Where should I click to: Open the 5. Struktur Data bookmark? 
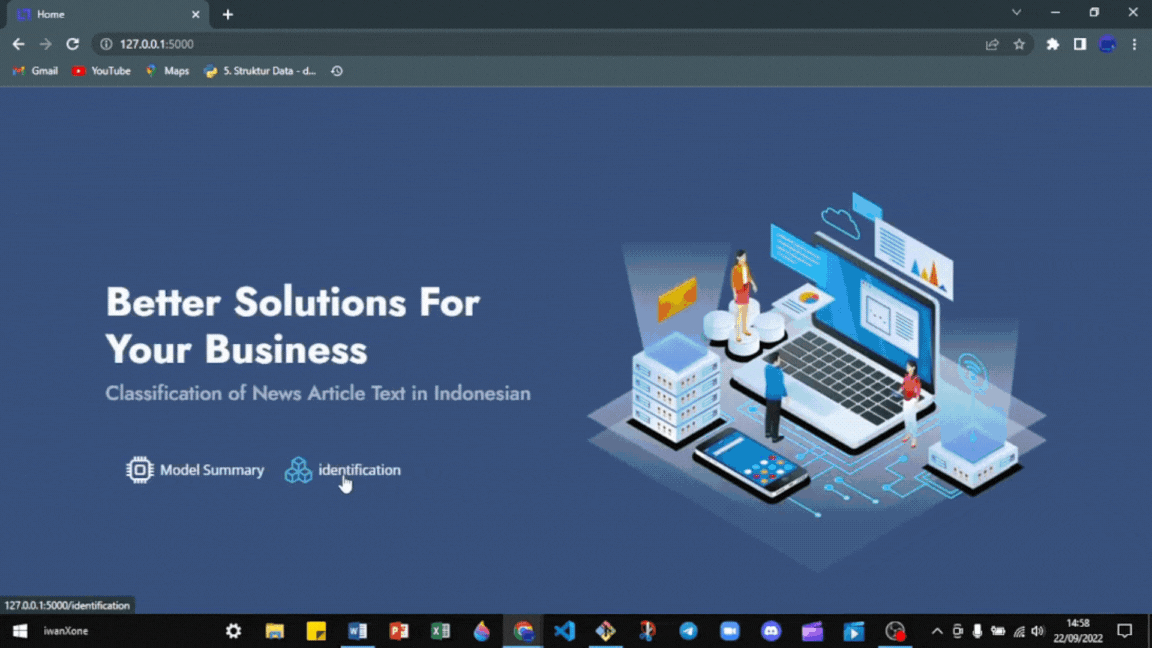(x=261, y=71)
